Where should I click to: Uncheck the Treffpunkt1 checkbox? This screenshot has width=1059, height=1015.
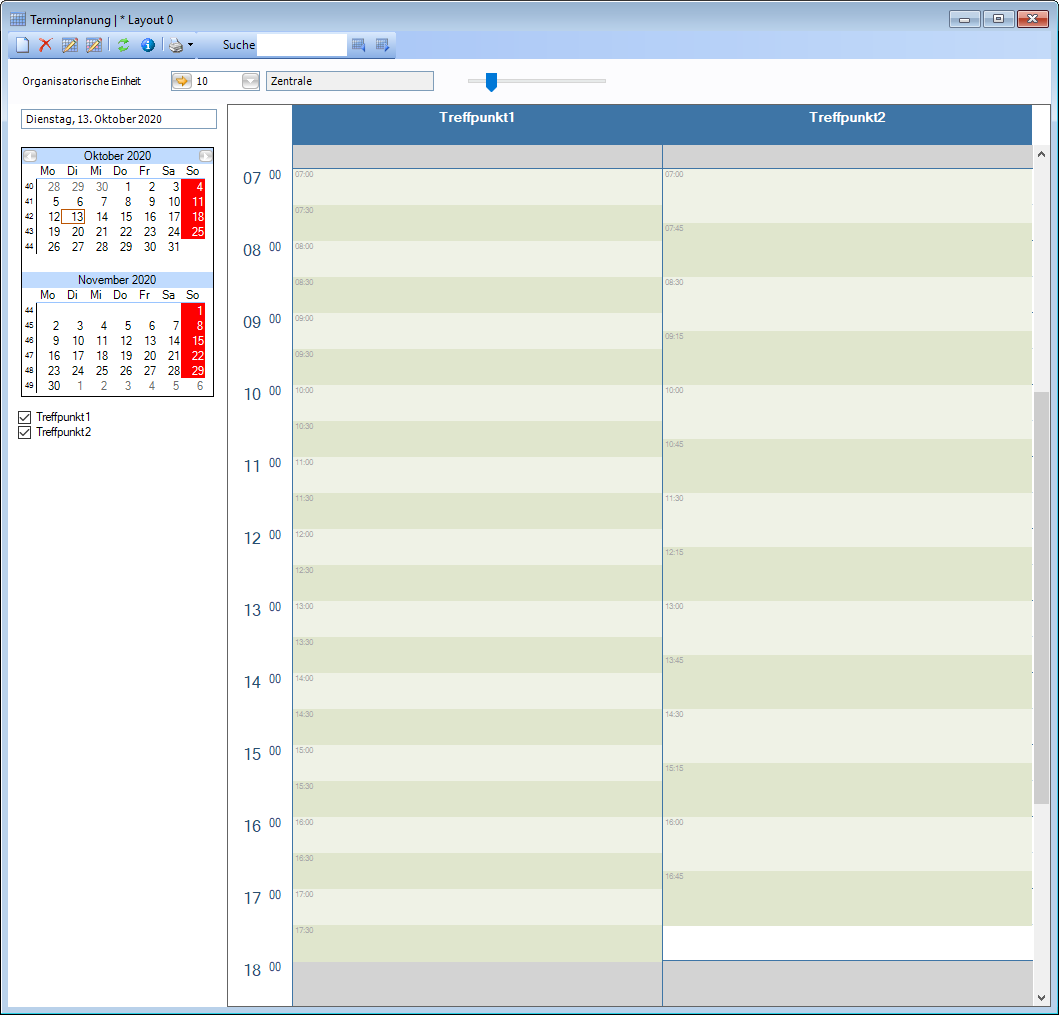coord(26,417)
